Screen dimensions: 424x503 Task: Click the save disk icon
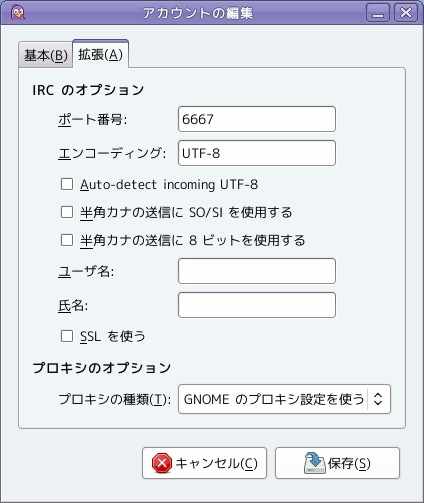[x=315, y=463]
